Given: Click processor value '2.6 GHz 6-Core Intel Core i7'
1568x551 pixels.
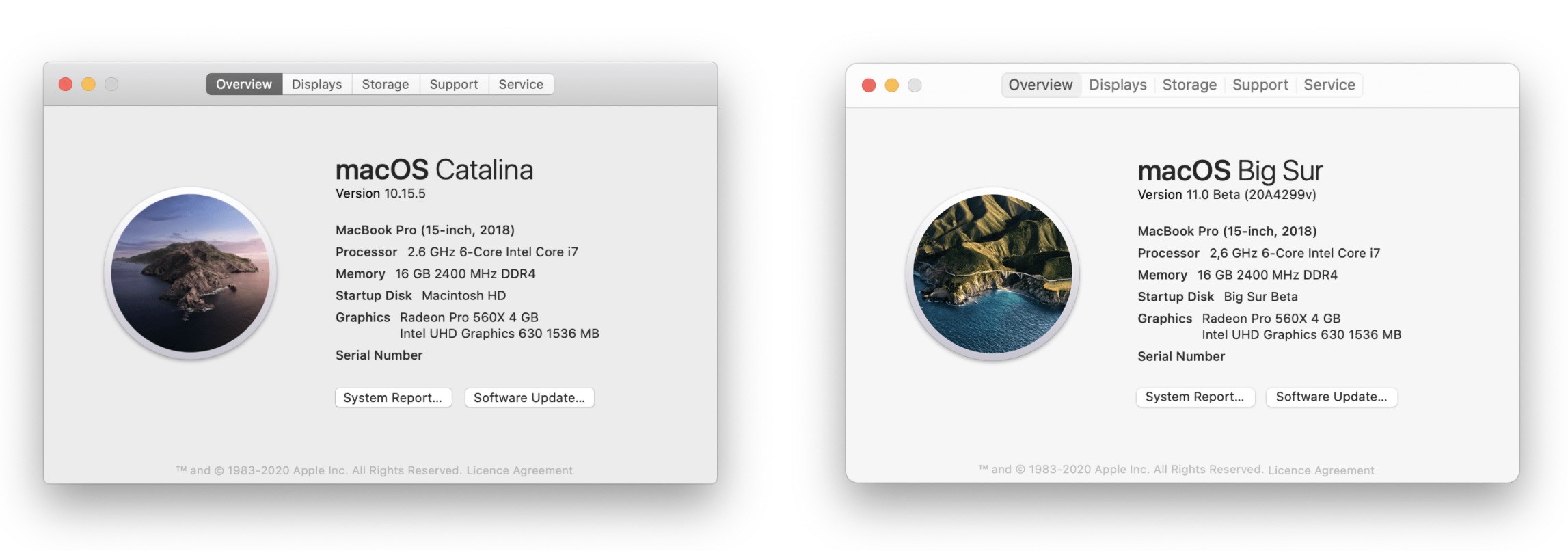Looking at the screenshot, I should click(x=493, y=252).
